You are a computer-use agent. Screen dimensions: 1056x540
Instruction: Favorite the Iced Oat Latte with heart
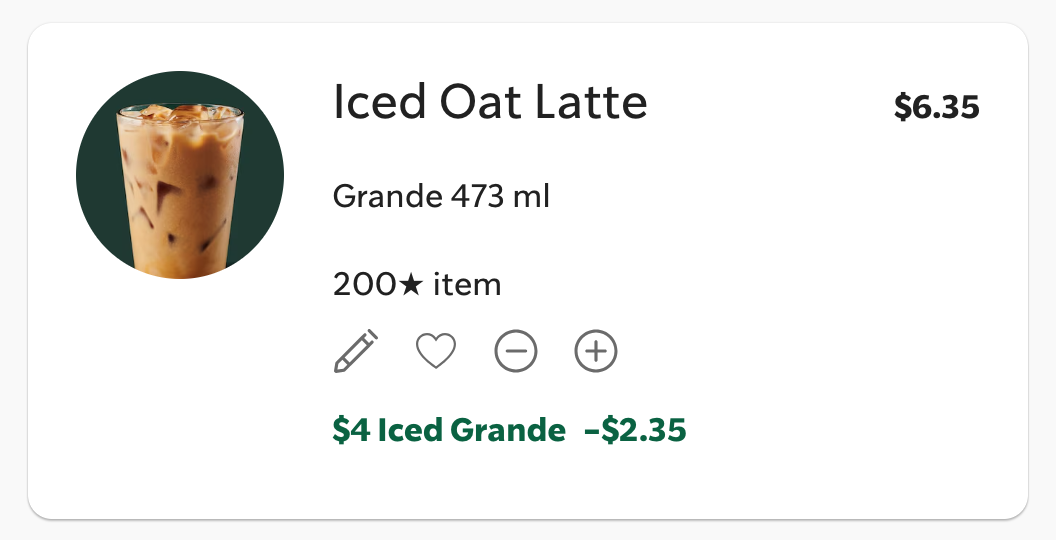click(x=436, y=351)
